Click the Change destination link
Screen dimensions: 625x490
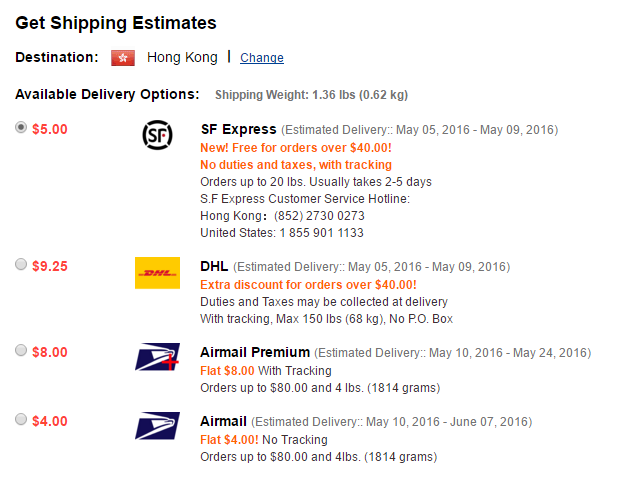point(262,58)
